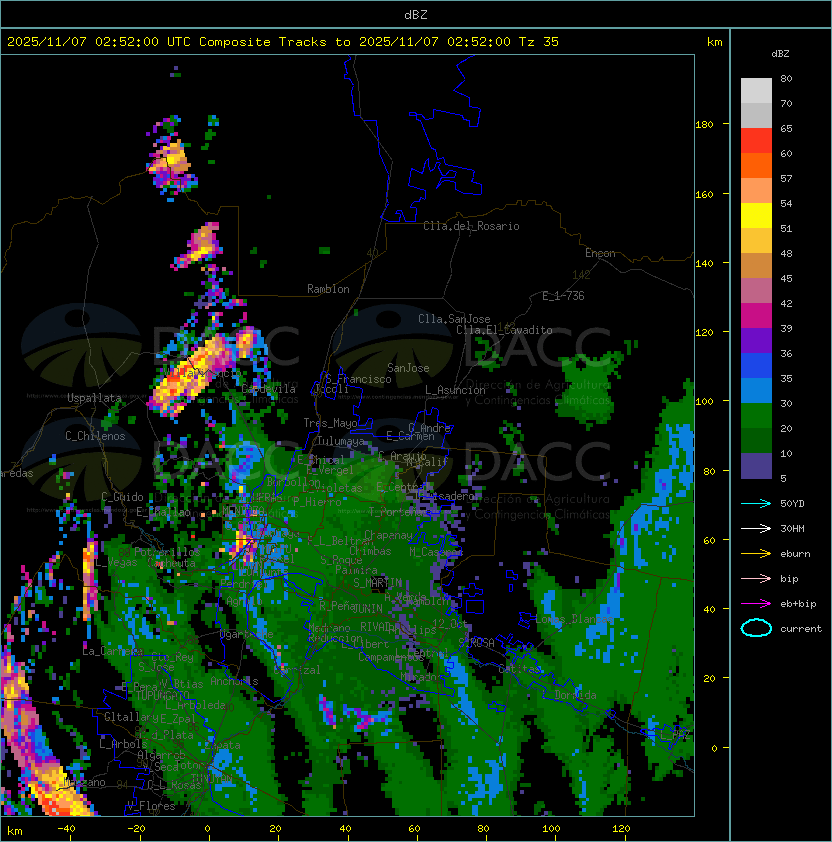832x842 pixels.
Task: Click the Encon map label
Action: click(x=600, y=253)
